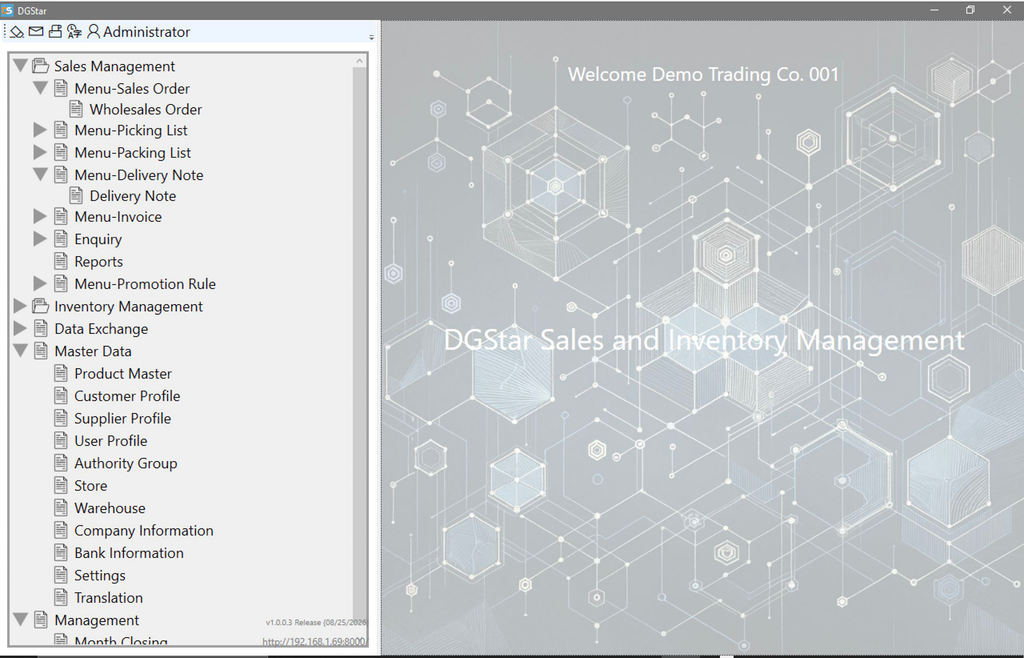Click the Wholesales Order document icon
1024x658 pixels.
click(x=76, y=109)
